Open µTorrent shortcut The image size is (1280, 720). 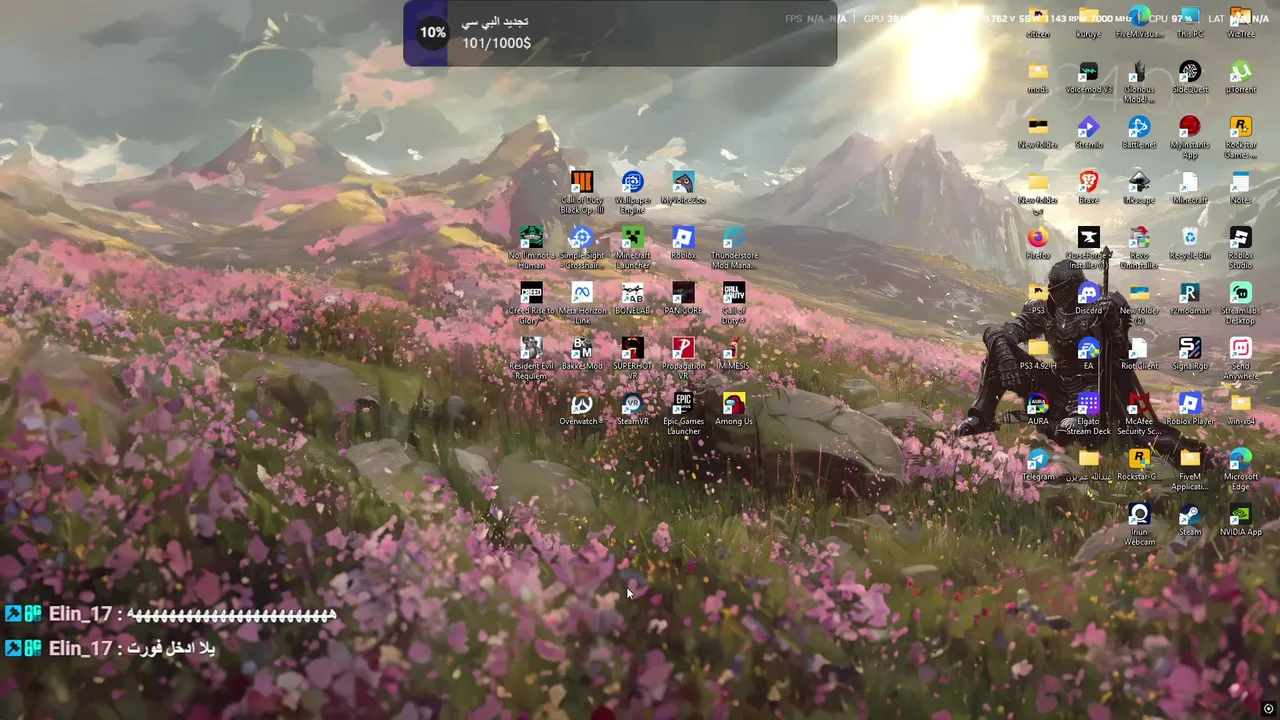1240,71
